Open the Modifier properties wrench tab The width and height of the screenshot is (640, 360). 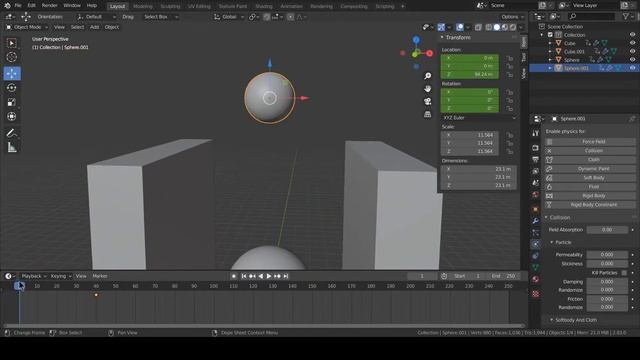tap(536, 221)
